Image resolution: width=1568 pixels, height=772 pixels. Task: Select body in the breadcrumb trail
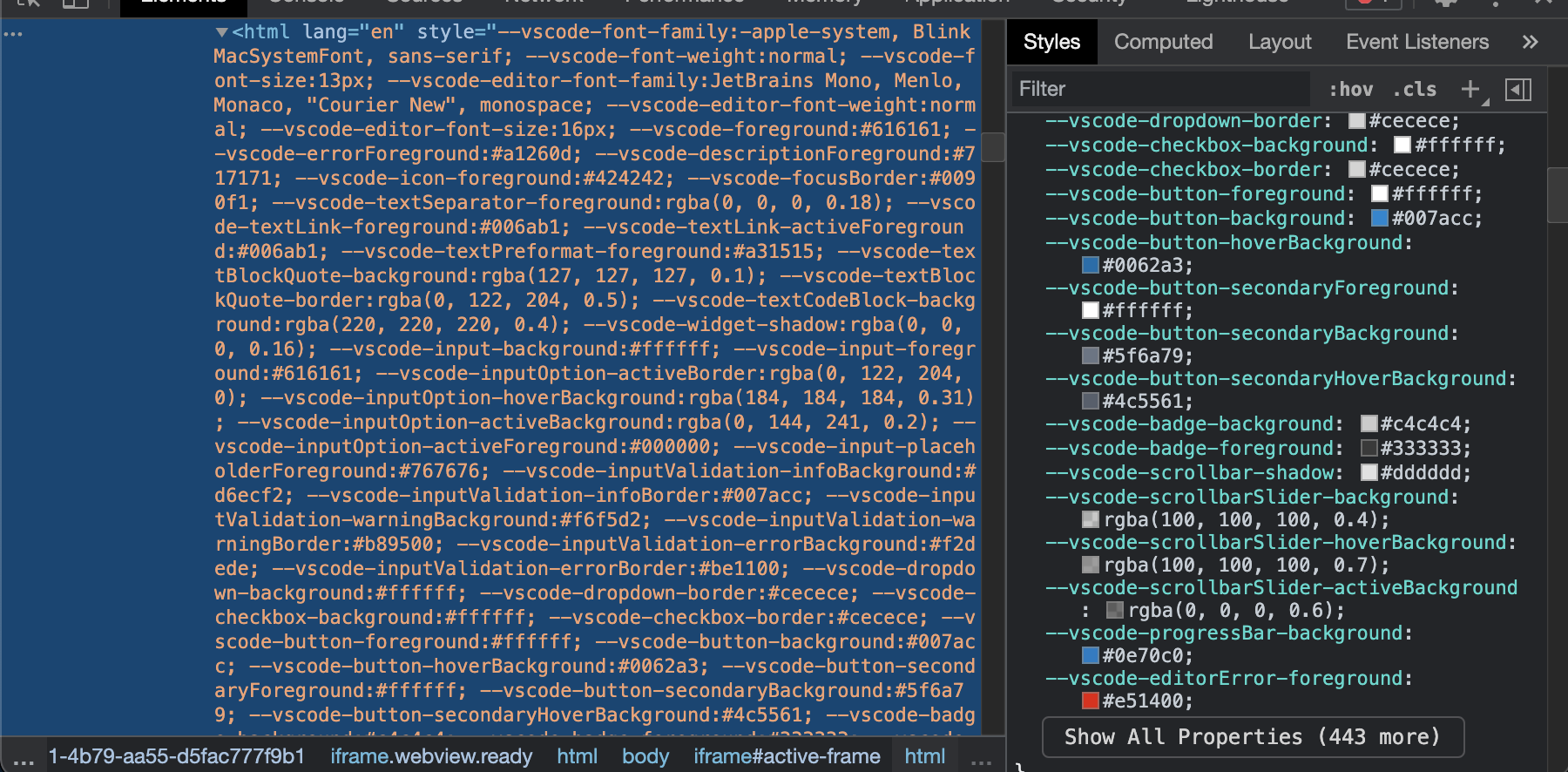(x=645, y=756)
